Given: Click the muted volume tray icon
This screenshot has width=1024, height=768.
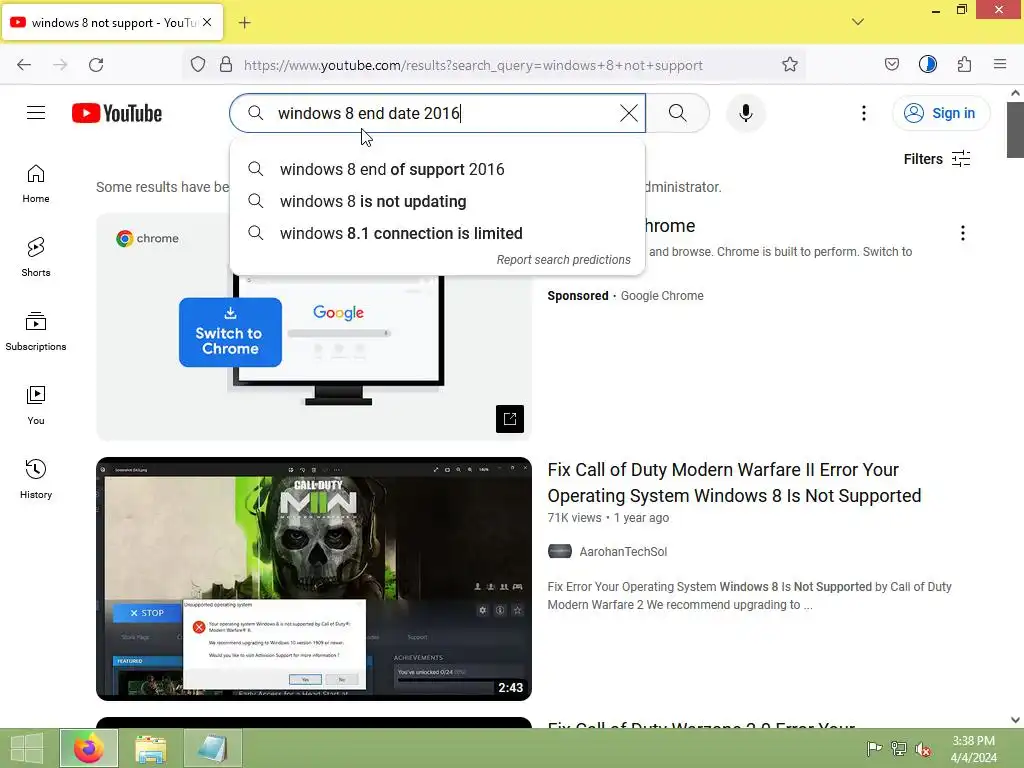Looking at the screenshot, I should 923,749.
